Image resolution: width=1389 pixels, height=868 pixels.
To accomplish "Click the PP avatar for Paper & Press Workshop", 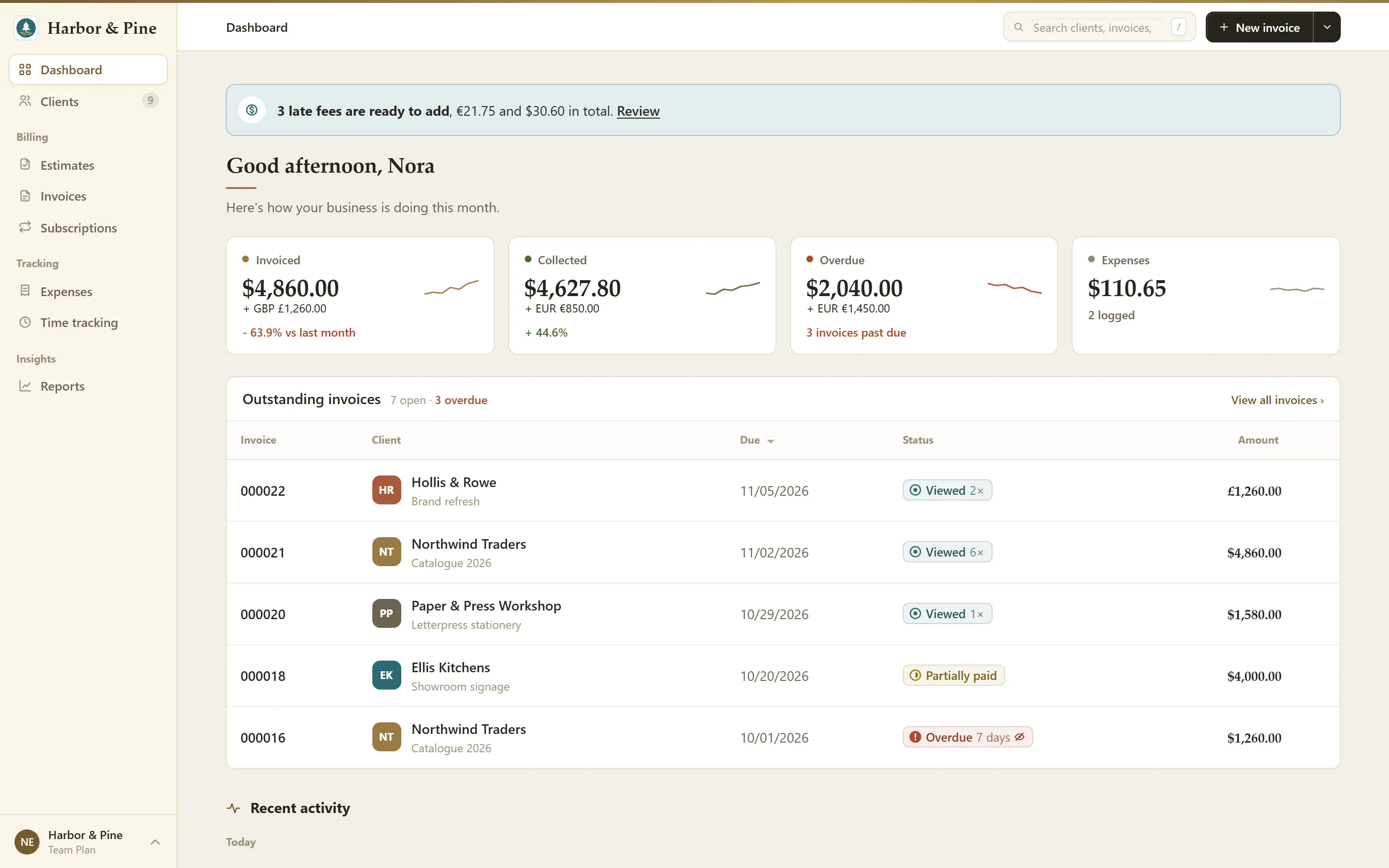I will pos(386,613).
